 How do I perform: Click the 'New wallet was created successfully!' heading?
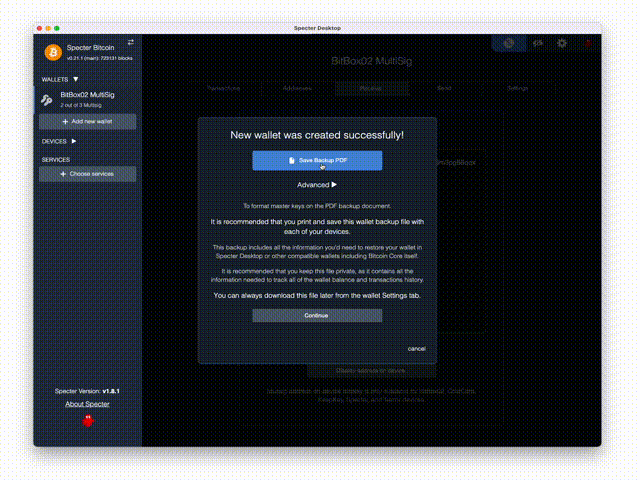pyautogui.click(x=317, y=135)
